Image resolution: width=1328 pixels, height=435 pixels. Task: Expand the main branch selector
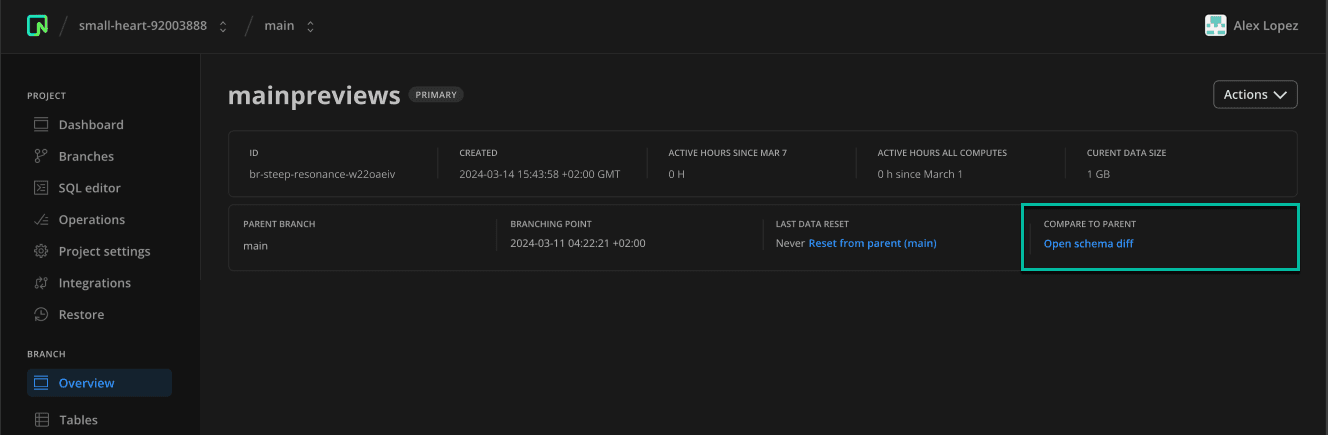[289, 26]
